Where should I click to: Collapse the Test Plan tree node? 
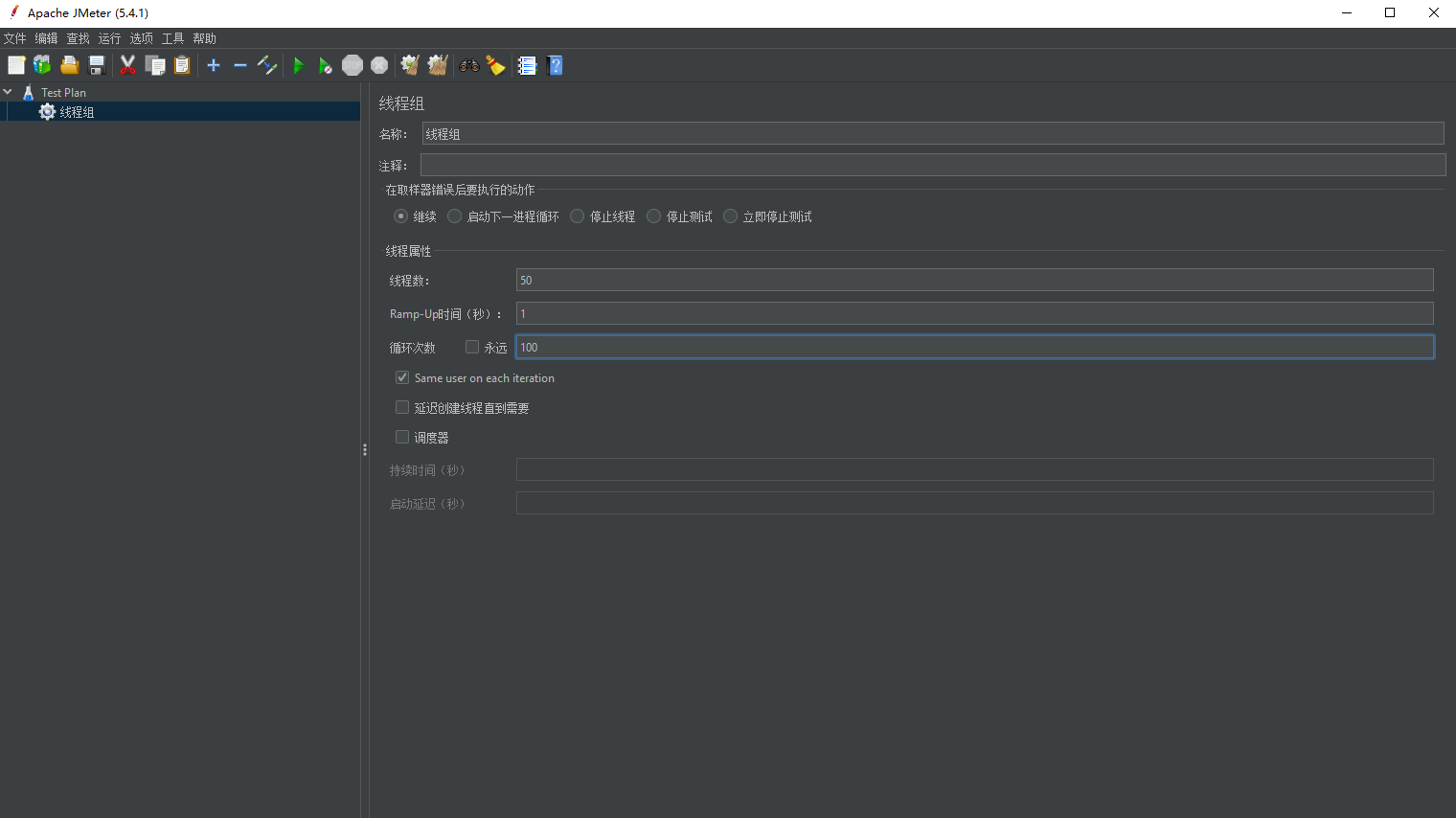8,92
